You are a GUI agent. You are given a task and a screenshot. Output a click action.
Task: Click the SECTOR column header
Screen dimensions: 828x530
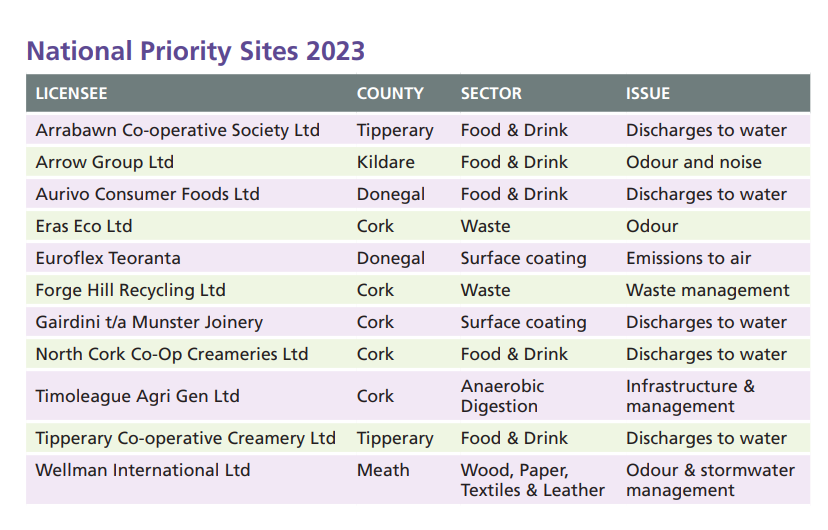[491, 93]
